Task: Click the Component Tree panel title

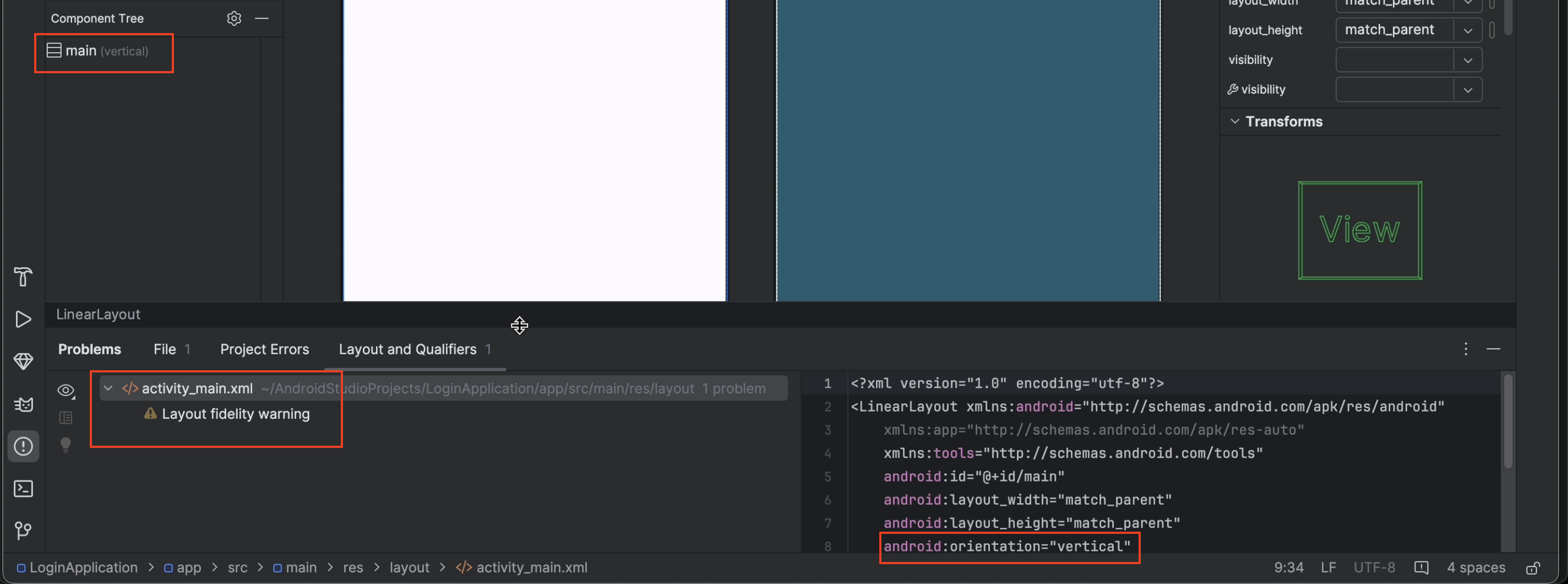Action: click(x=97, y=18)
